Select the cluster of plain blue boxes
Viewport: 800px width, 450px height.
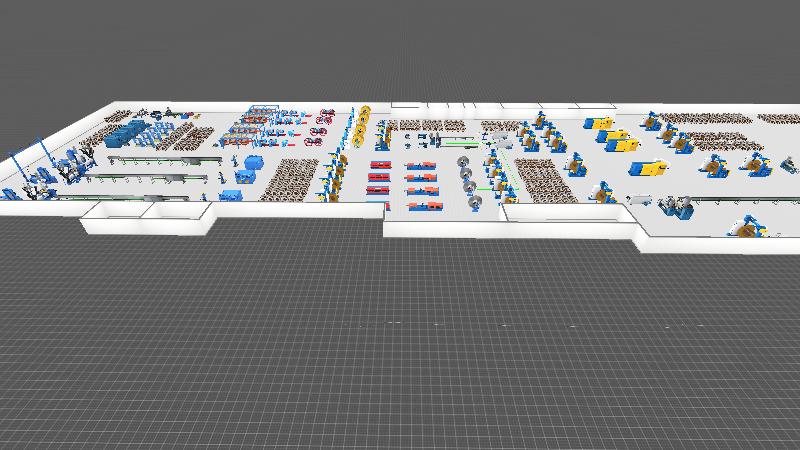126,133
